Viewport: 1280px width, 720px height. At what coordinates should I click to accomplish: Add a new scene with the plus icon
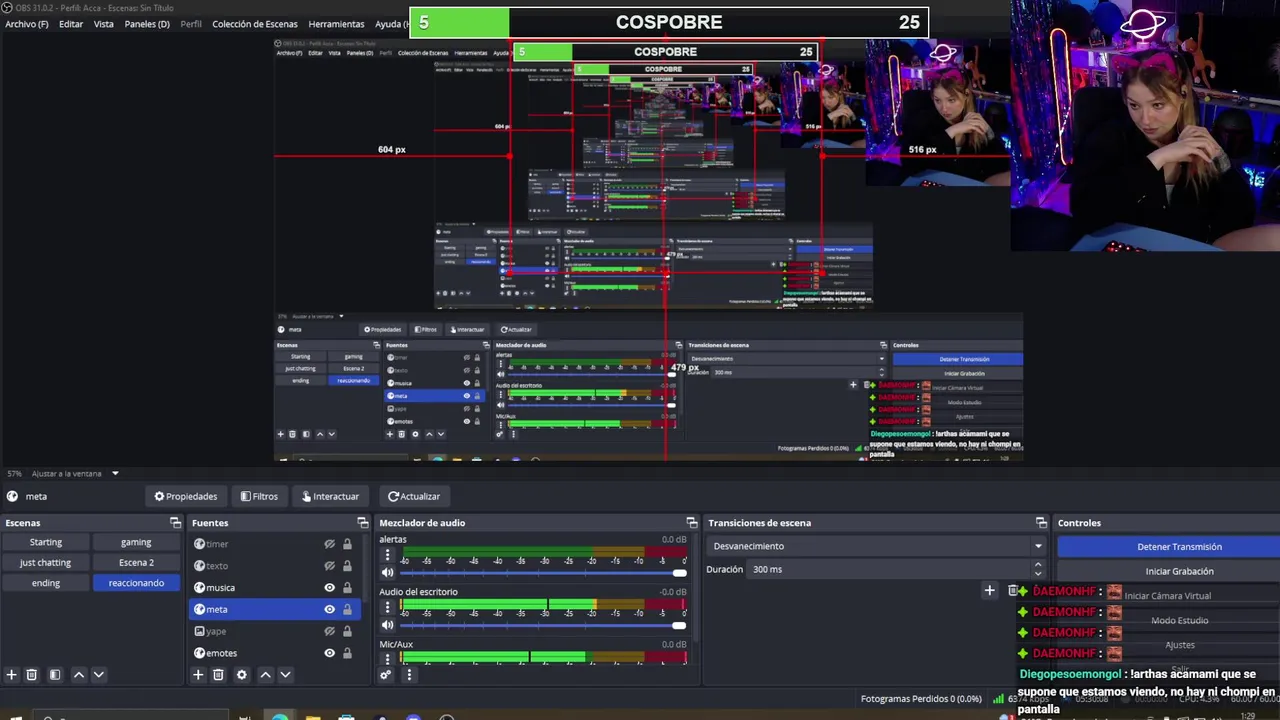tap(12, 675)
